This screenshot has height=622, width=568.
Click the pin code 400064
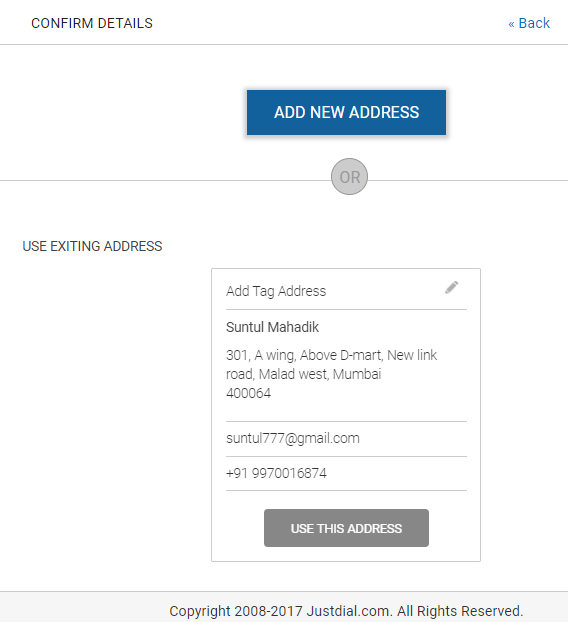coord(248,393)
